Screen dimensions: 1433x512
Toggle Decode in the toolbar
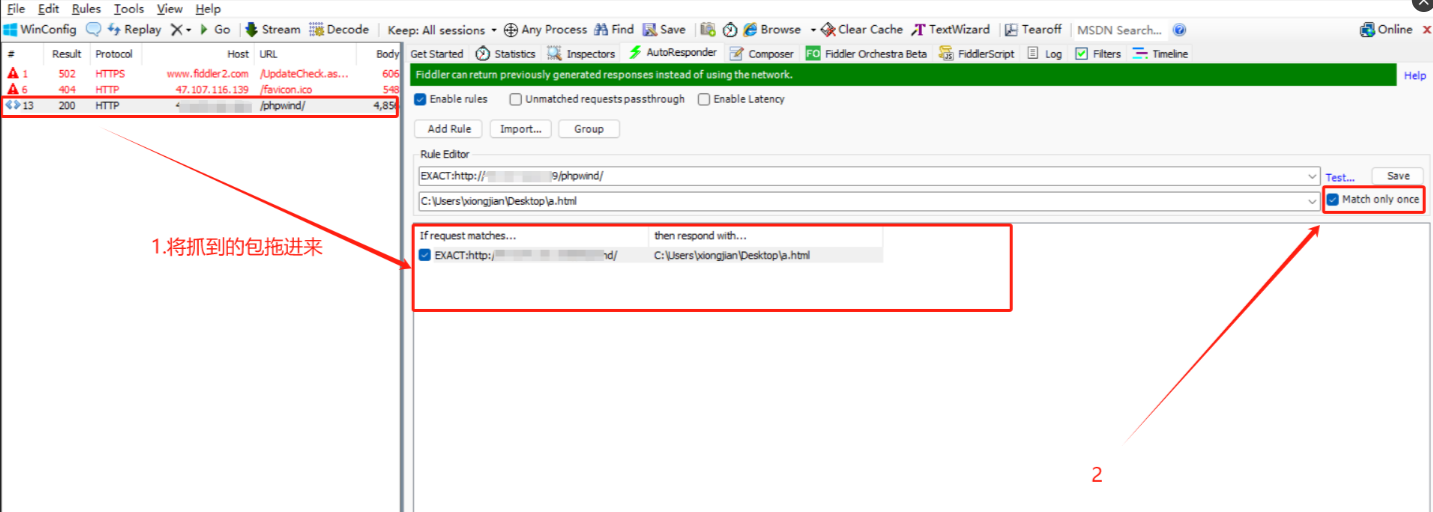(x=338, y=30)
